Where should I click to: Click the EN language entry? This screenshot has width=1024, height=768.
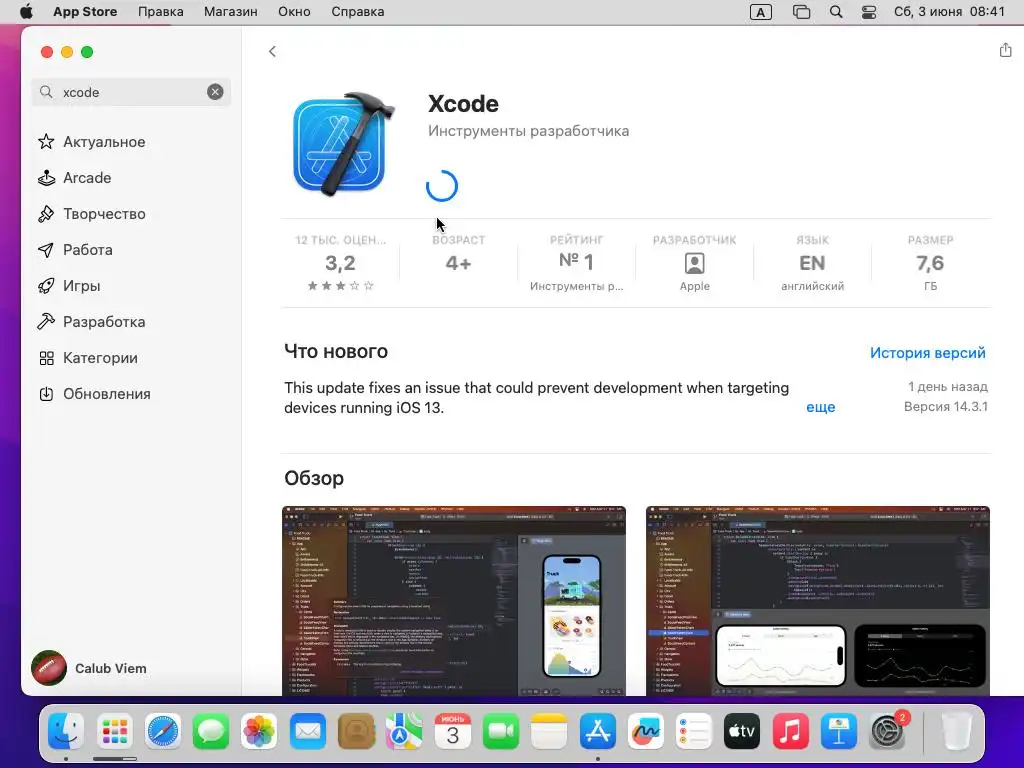point(812,263)
